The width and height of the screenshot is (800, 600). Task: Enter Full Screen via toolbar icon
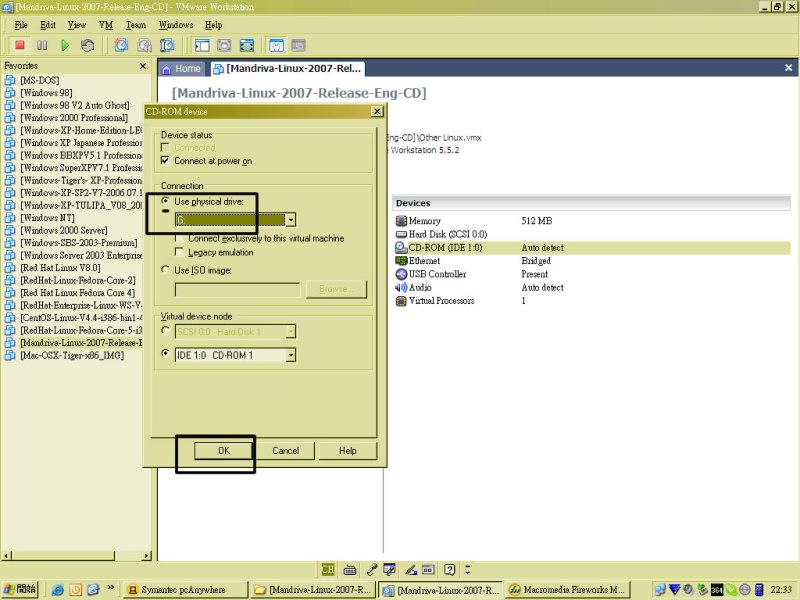click(247, 45)
